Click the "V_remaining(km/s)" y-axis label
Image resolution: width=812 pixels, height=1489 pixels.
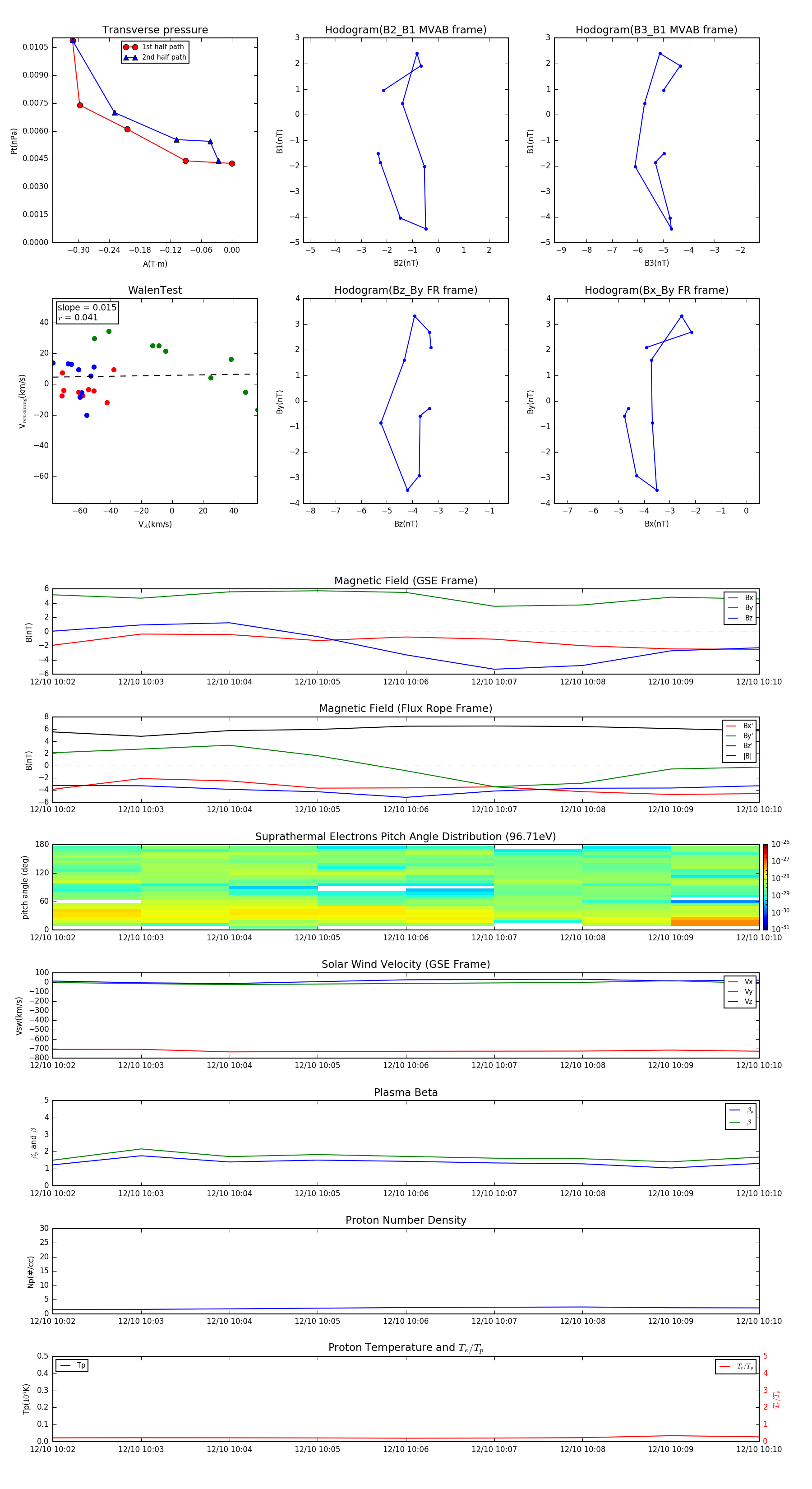click(x=22, y=401)
